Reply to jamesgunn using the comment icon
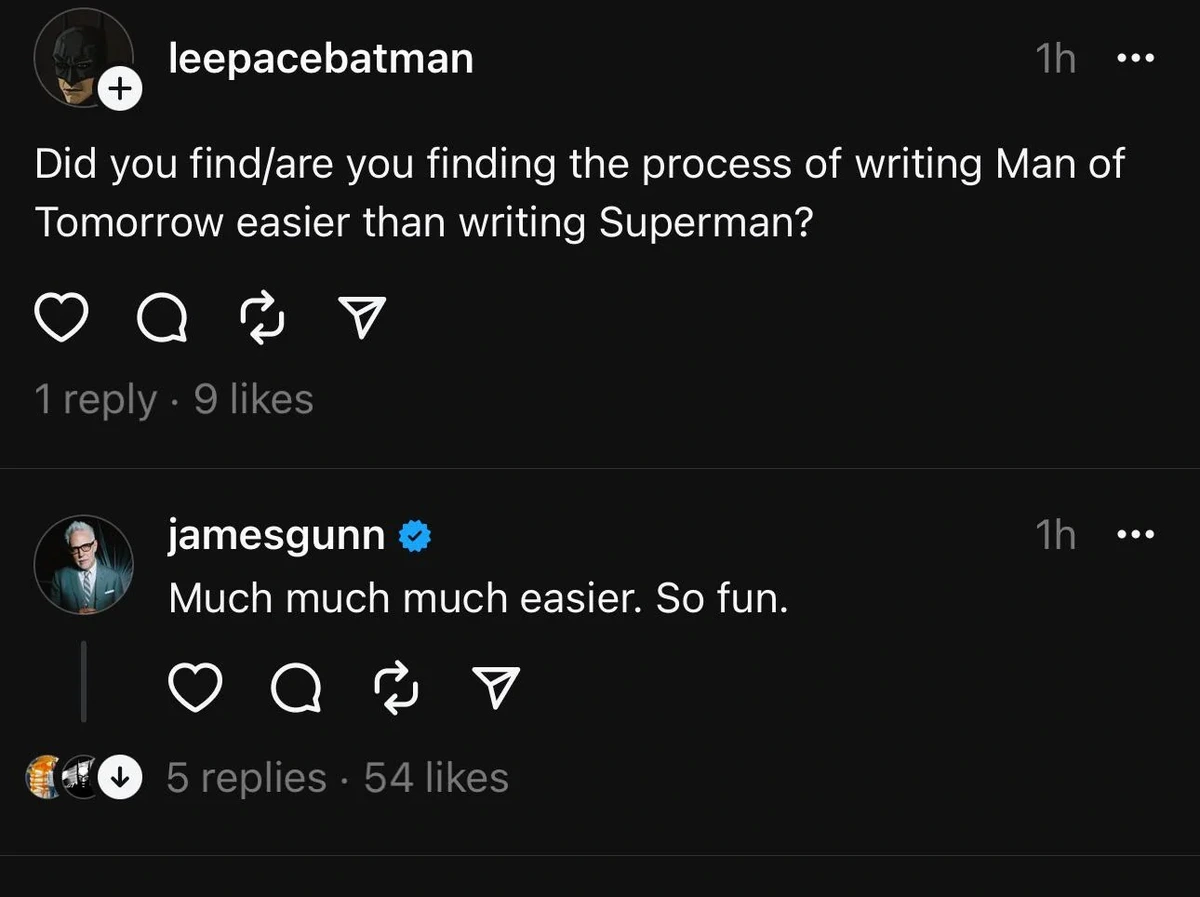1200x897 pixels. coord(296,687)
